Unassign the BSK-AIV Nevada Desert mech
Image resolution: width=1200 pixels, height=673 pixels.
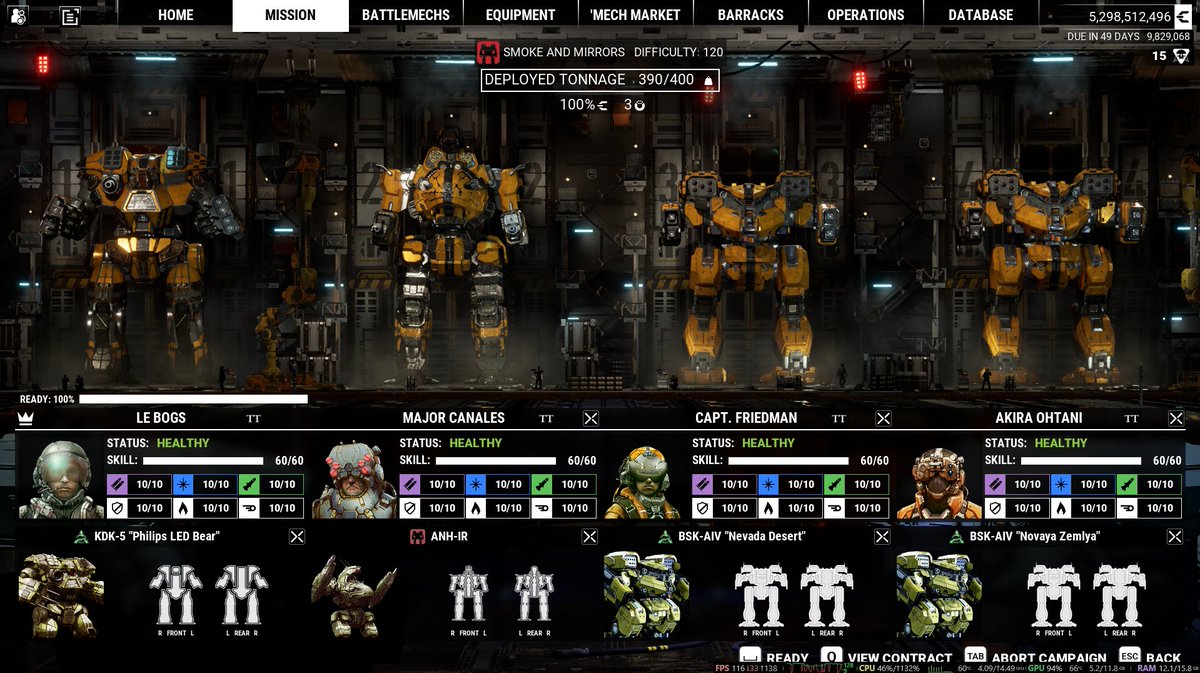(x=882, y=537)
